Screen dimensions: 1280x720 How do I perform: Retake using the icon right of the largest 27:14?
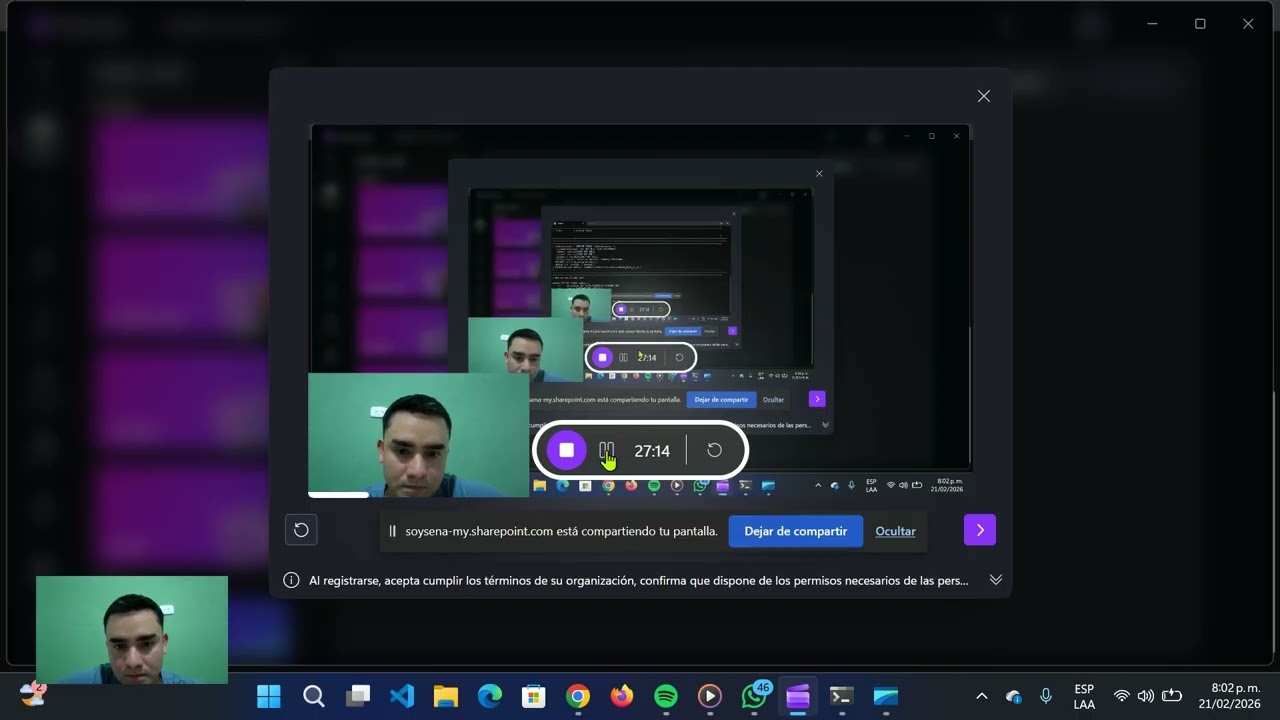click(714, 450)
